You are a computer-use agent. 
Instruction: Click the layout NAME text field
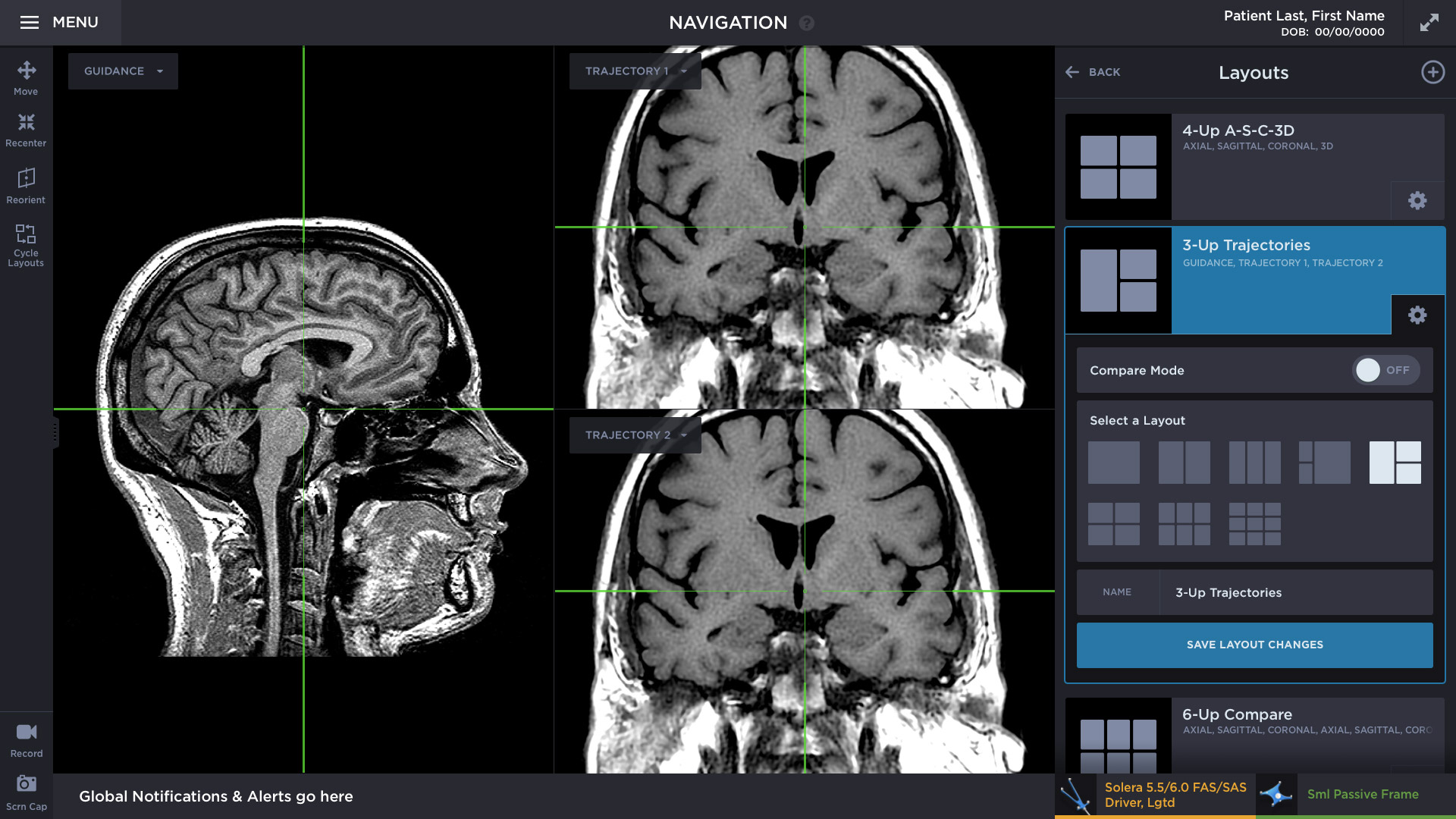(1294, 592)
